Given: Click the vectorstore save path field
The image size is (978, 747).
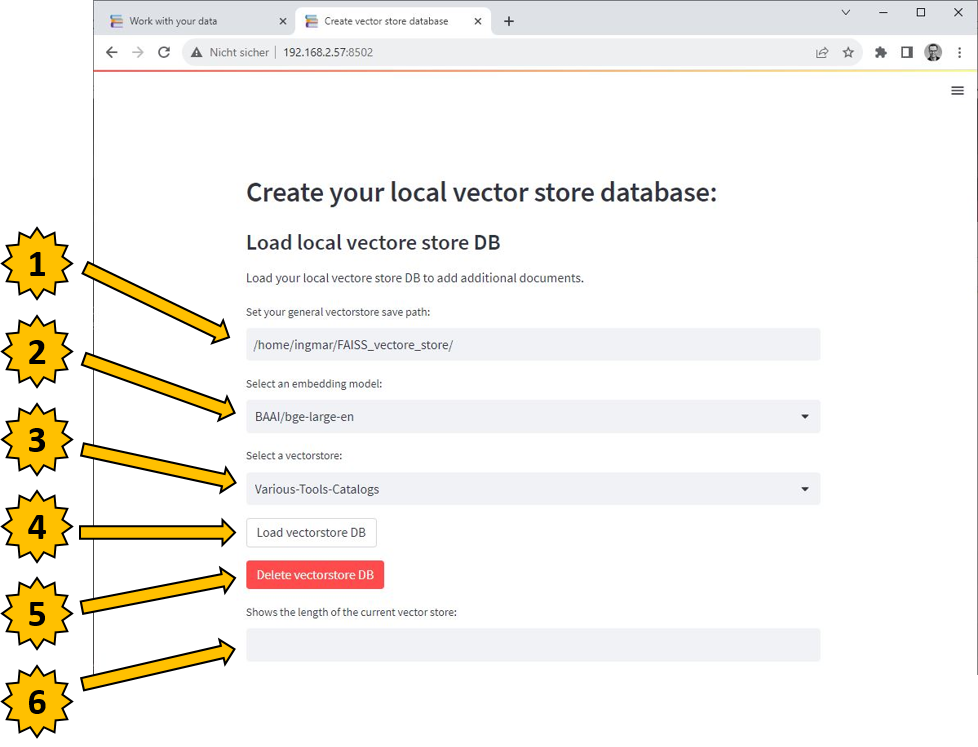Looking at the screenshot, I should [533, 344].
